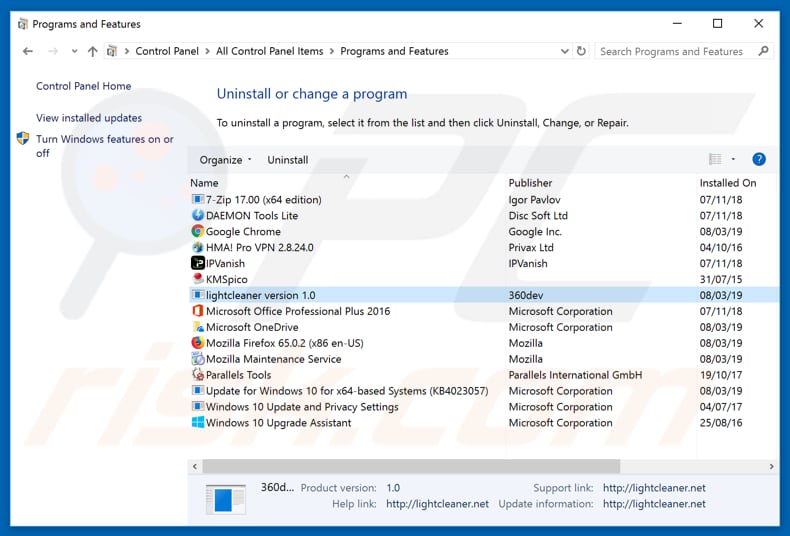This screenshot has width=790, height=536.
Task: Click the IPVanish program icon
Action: pos(198,263)
